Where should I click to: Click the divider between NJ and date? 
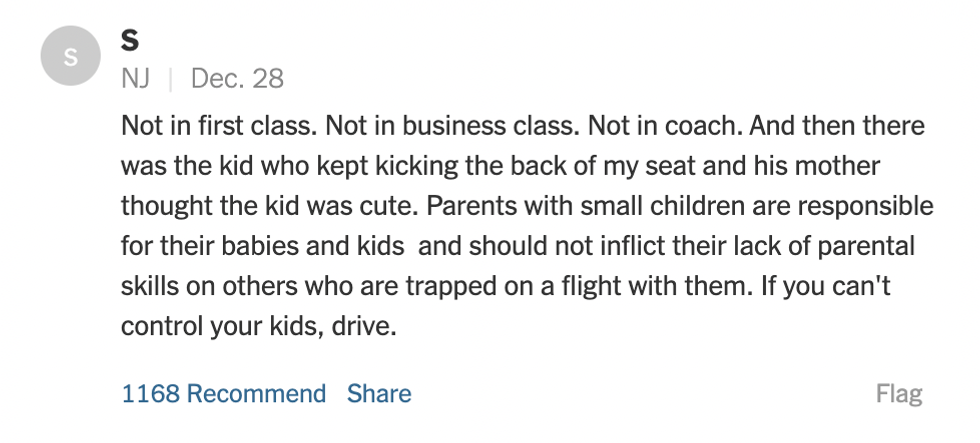pos(170,78)
